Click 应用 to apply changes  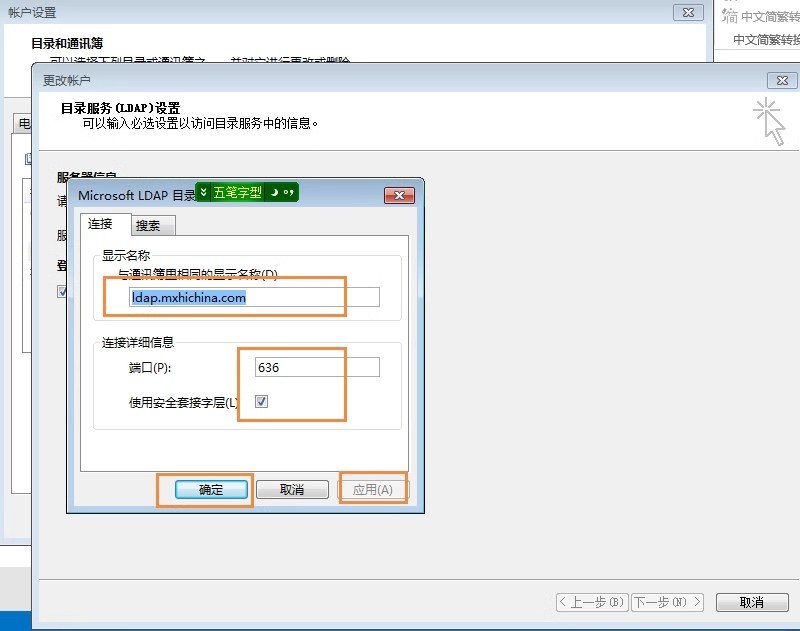pyautogui.click(x=374, y=489)
